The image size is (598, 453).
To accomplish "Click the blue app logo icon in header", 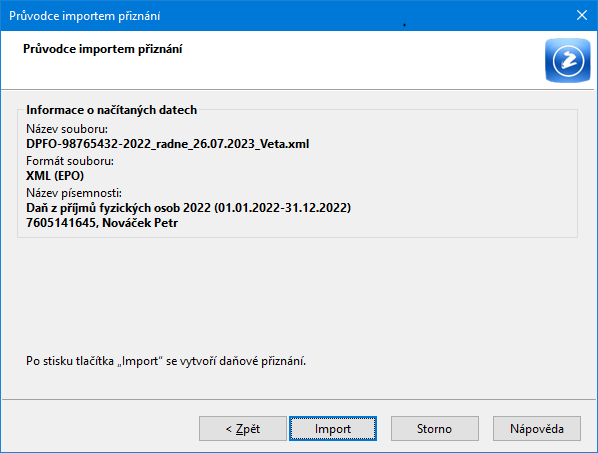I will pos(567,60).
